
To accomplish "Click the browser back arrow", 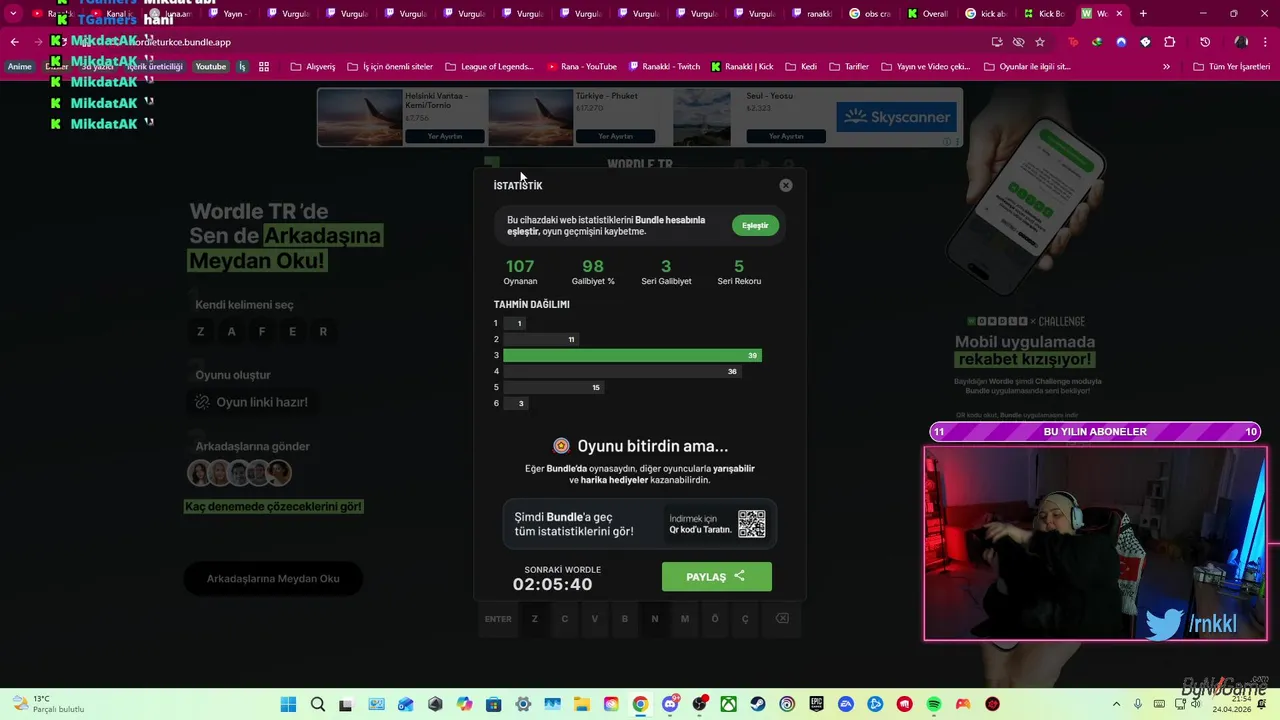I will (x=14, y=42).
